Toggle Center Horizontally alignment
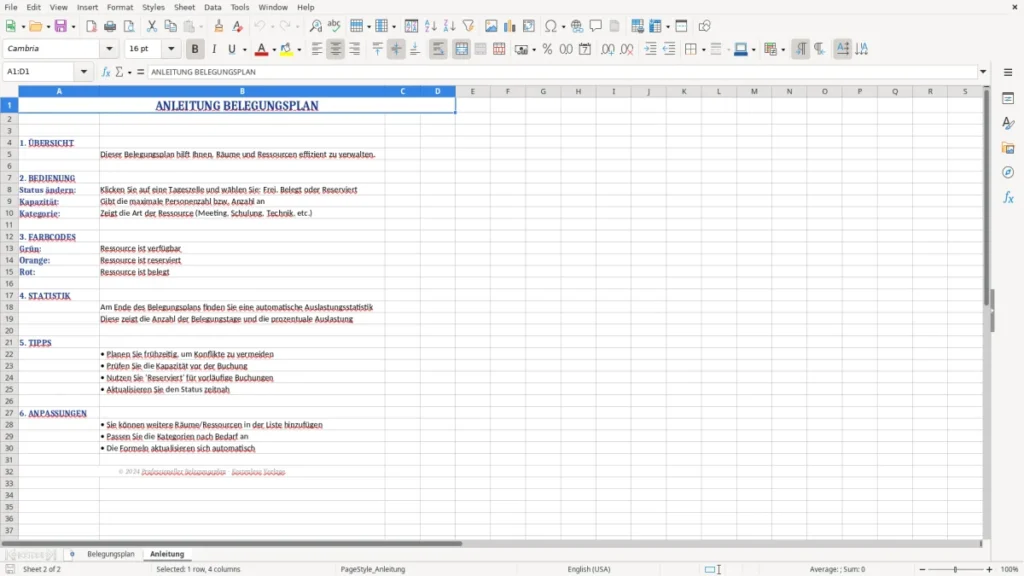This screenshot has width=1024, height=576. pyautogui.click(x=336, y=49)
